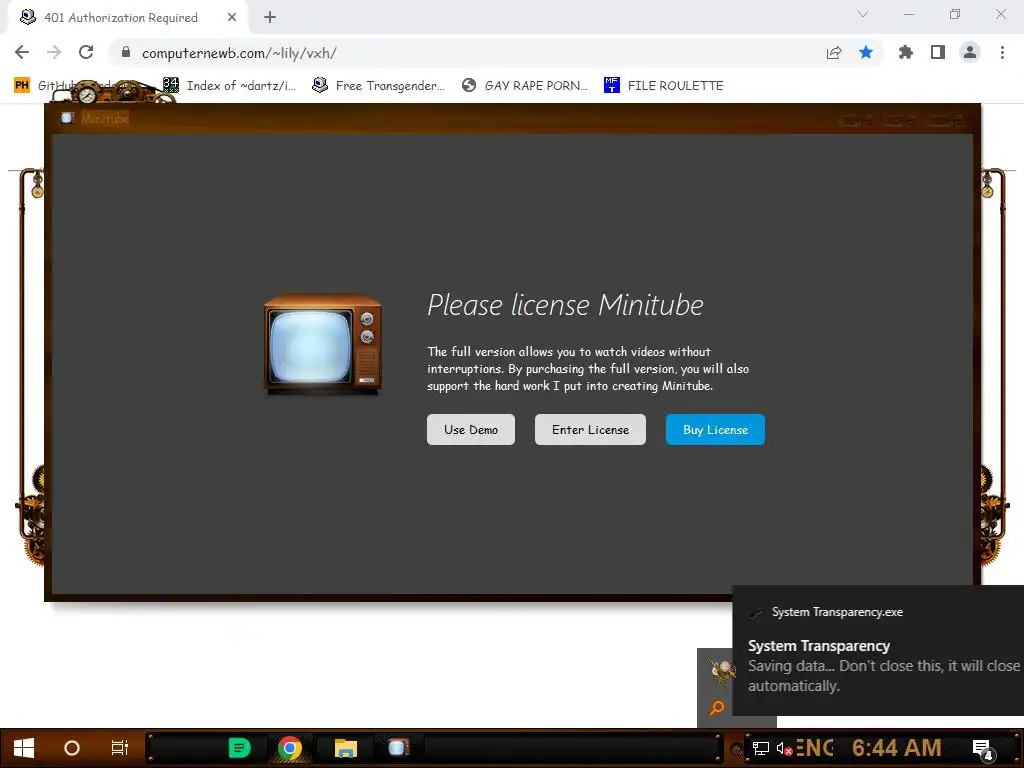The height and width of the screenshot is (768, 1024).
Task: Open the Extensions puzzle menu
Action: 906,52
